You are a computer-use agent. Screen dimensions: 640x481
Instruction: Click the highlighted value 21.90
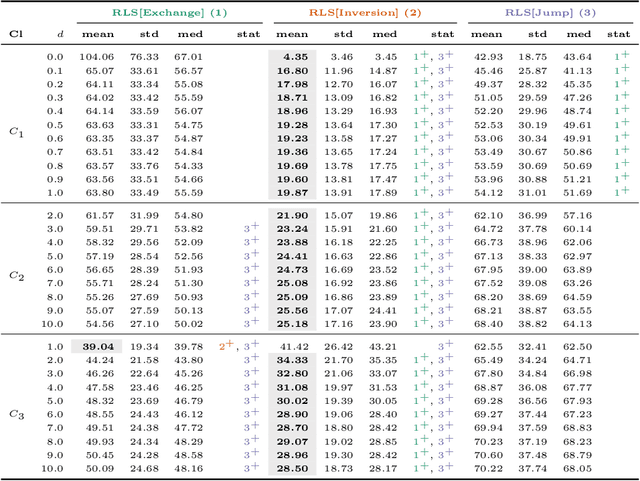coord(292,215)
